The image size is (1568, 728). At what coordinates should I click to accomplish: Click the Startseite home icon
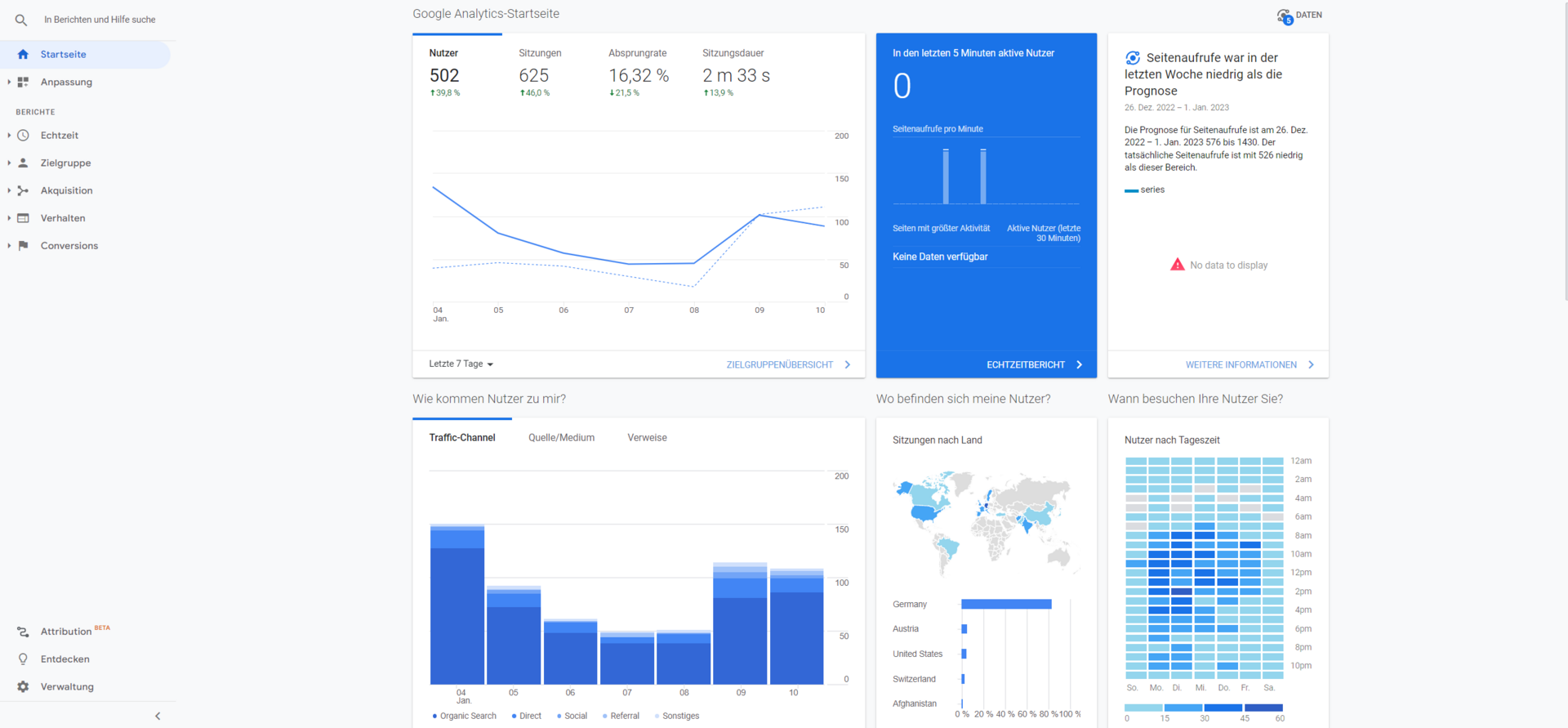[x=23, y=55]
